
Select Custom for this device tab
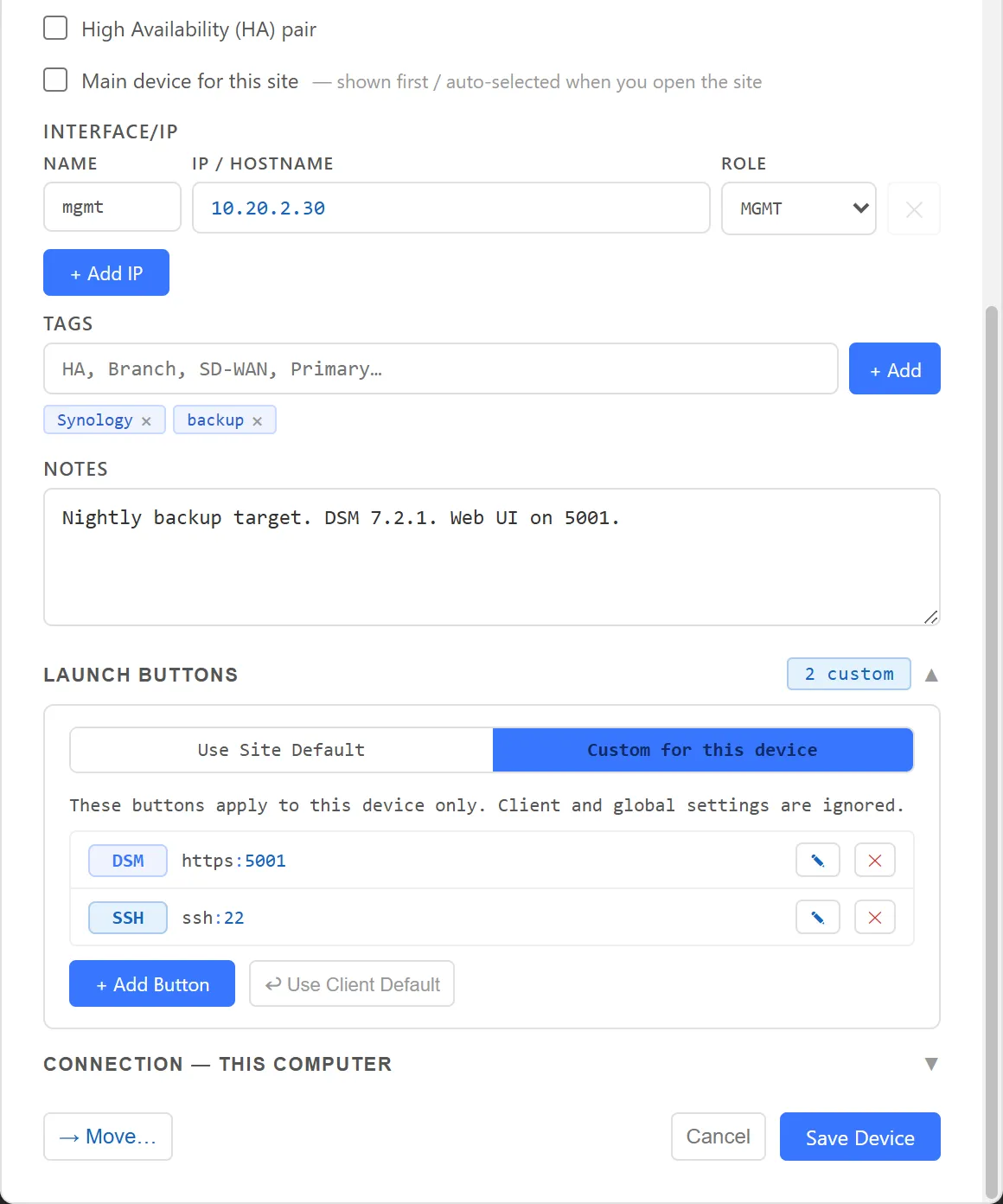tap(702, 750)
